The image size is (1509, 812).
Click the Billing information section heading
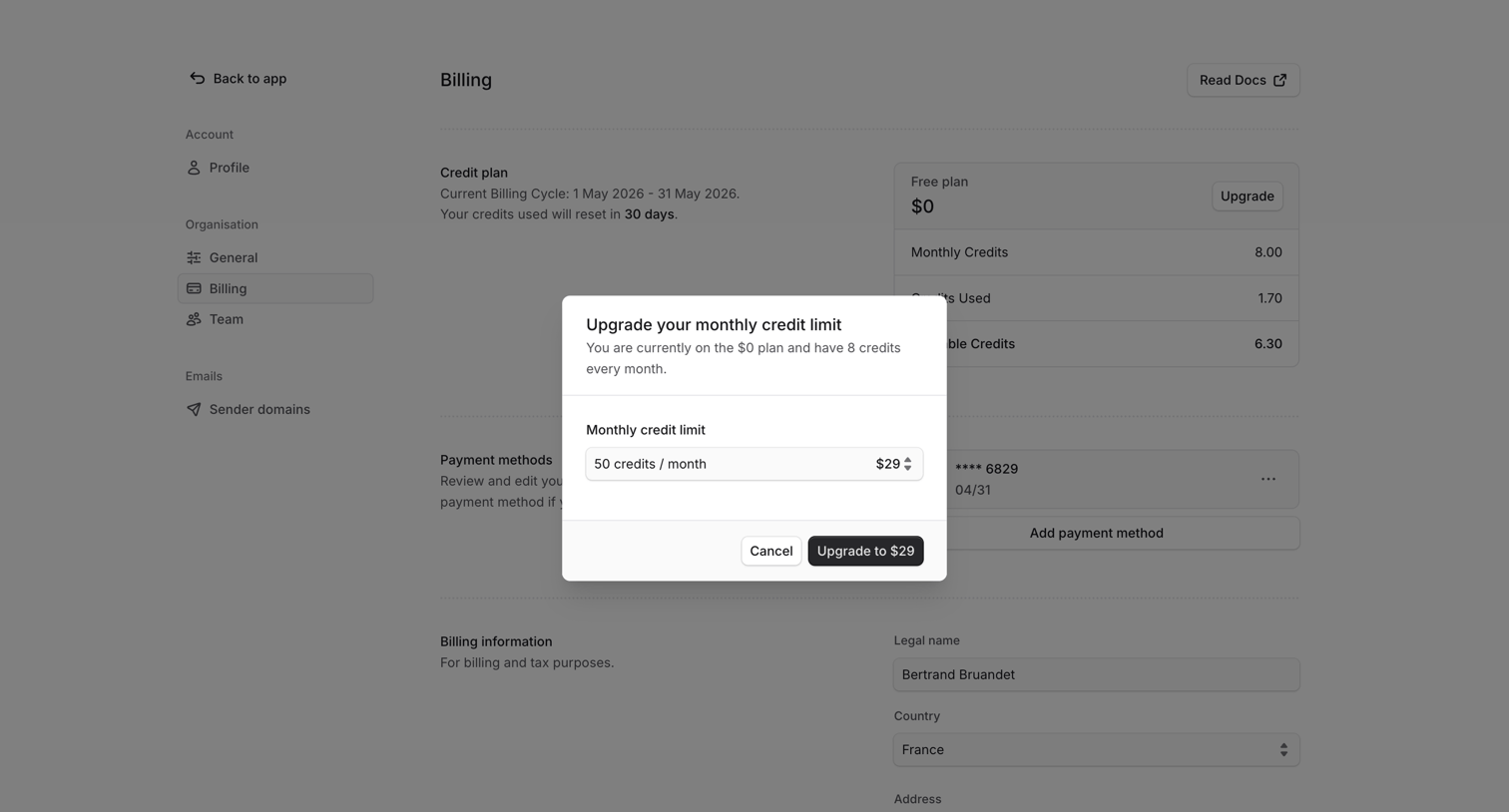click(496, 641)
